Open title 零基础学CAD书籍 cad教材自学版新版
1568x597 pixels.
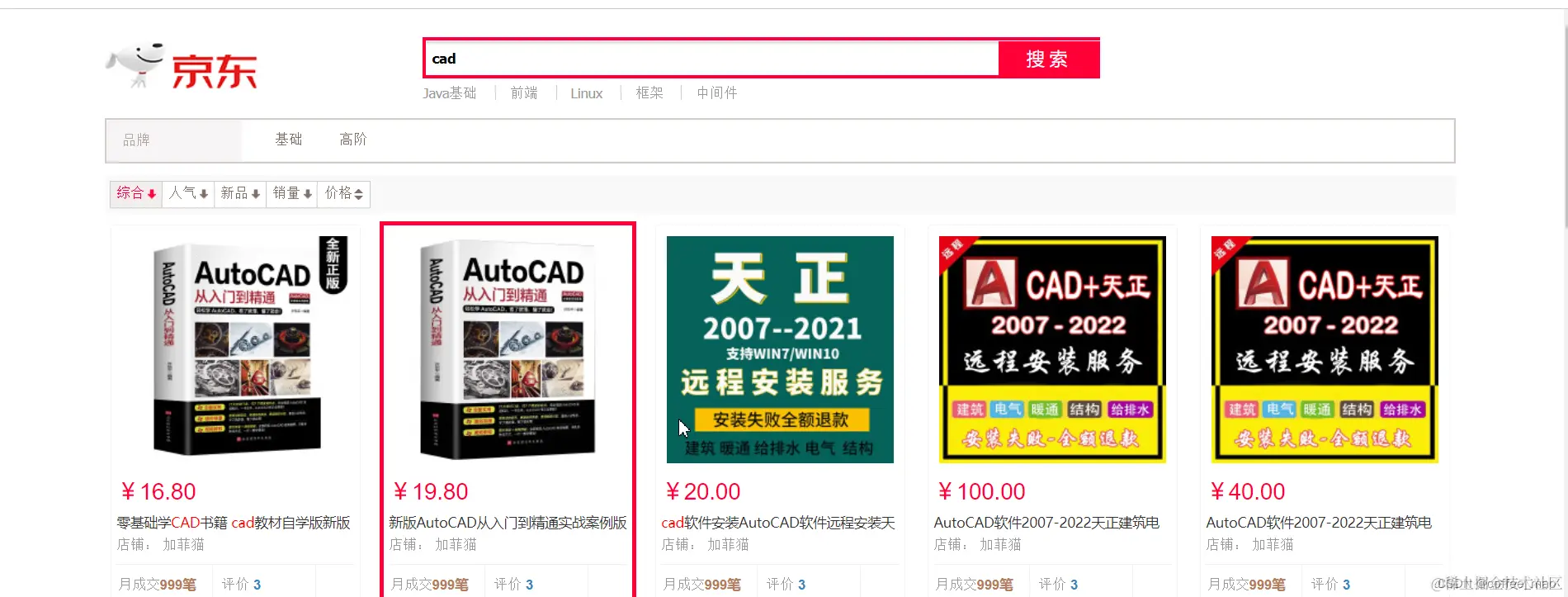coord(234,523)
